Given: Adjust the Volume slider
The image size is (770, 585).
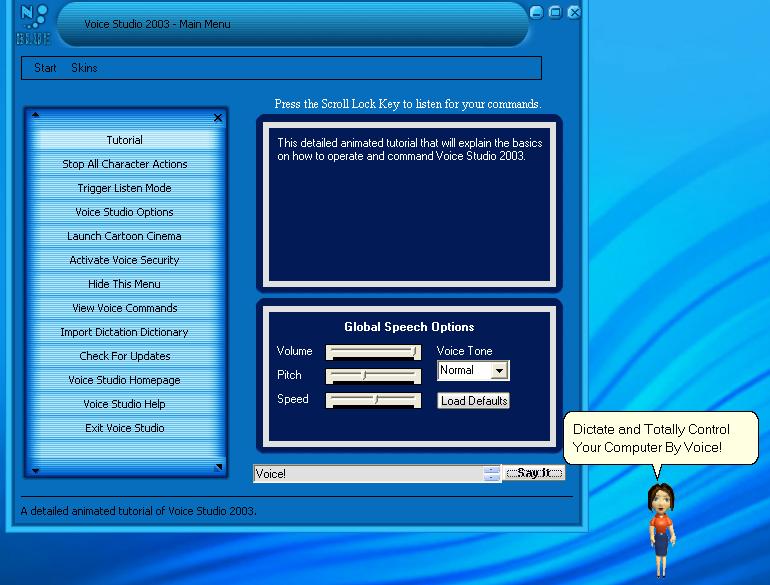Looking at the screenshot, I should click(373, 352).
